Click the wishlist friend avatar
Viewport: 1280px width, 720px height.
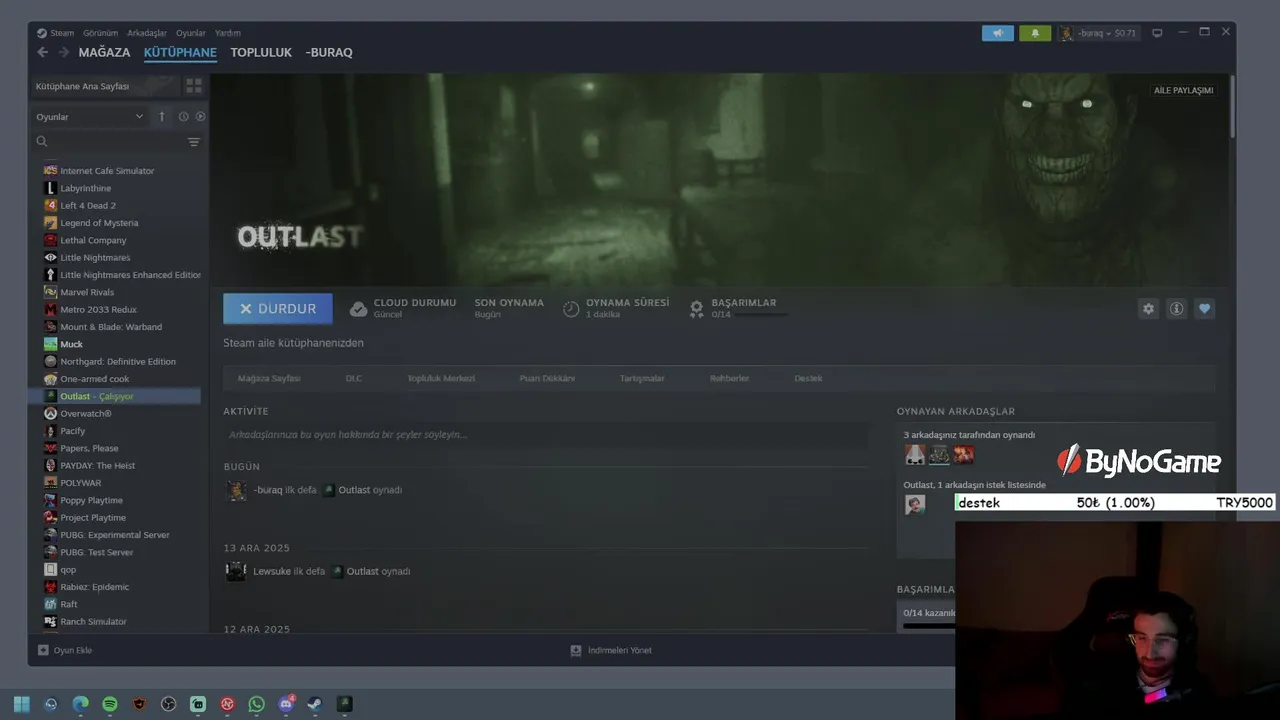pyautogui.click(x=915, y=505)
